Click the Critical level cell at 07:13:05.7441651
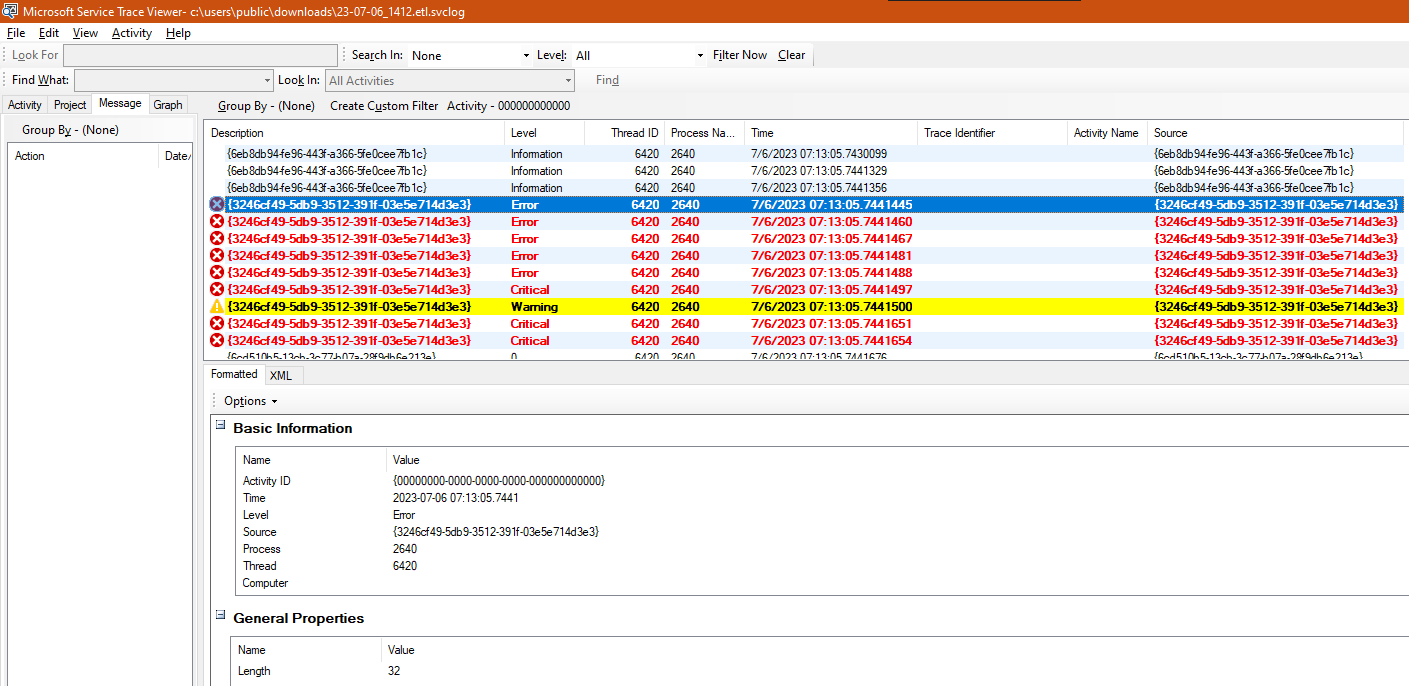 (530, 324)
